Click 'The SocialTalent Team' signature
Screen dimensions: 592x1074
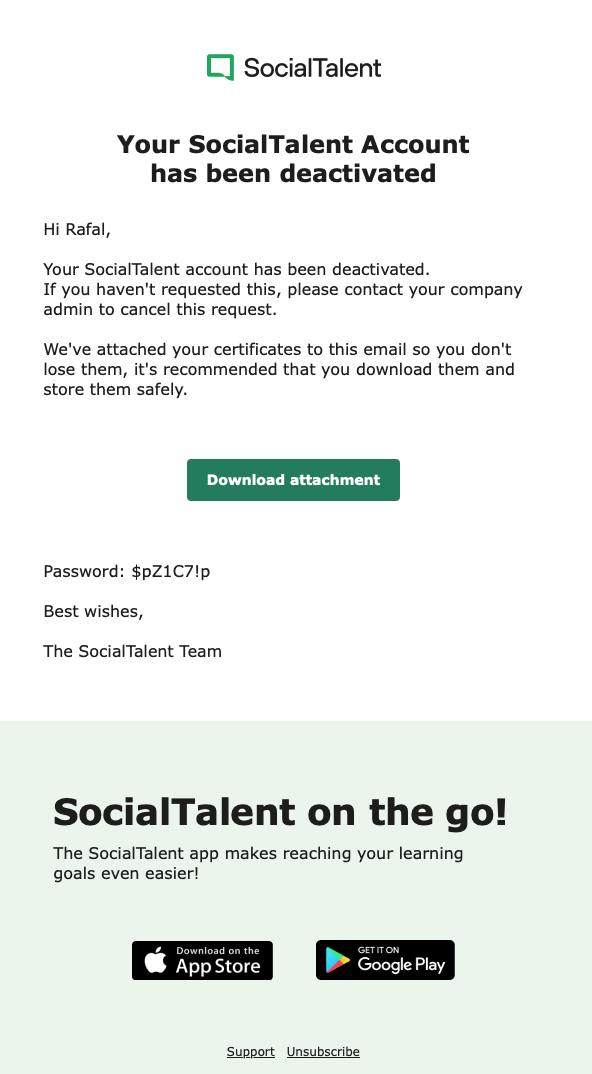(x=132, y=651)
